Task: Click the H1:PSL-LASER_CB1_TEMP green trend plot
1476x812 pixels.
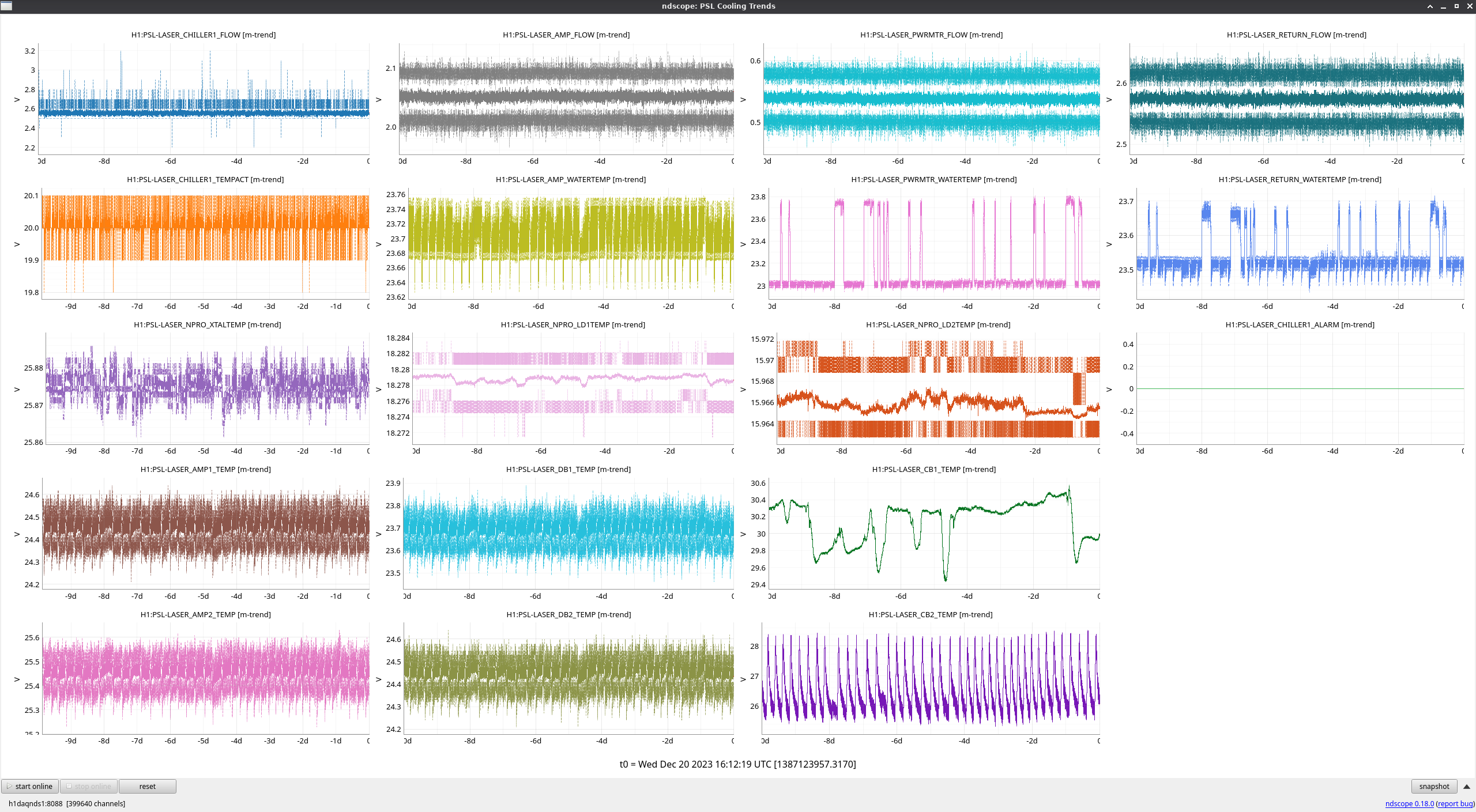Action: click(934, 533)
